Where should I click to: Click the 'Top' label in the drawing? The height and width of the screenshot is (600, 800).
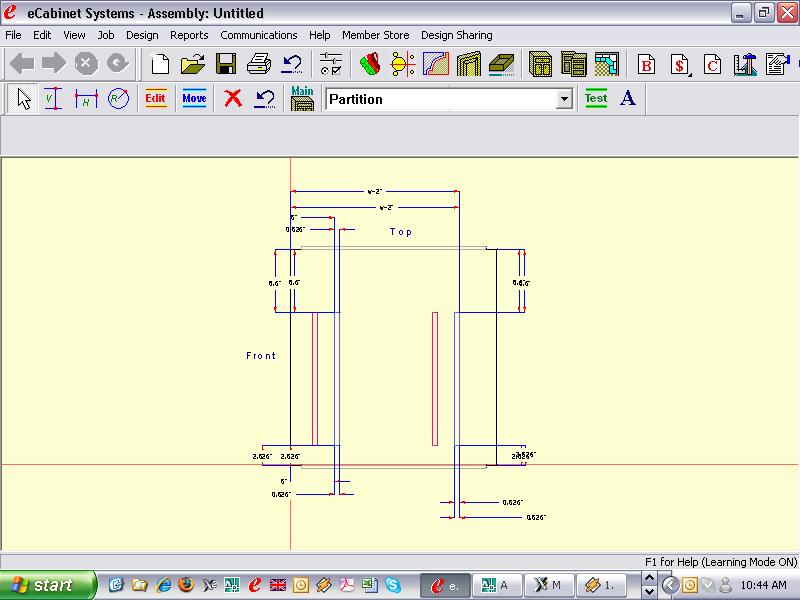(x=401, y=232)
